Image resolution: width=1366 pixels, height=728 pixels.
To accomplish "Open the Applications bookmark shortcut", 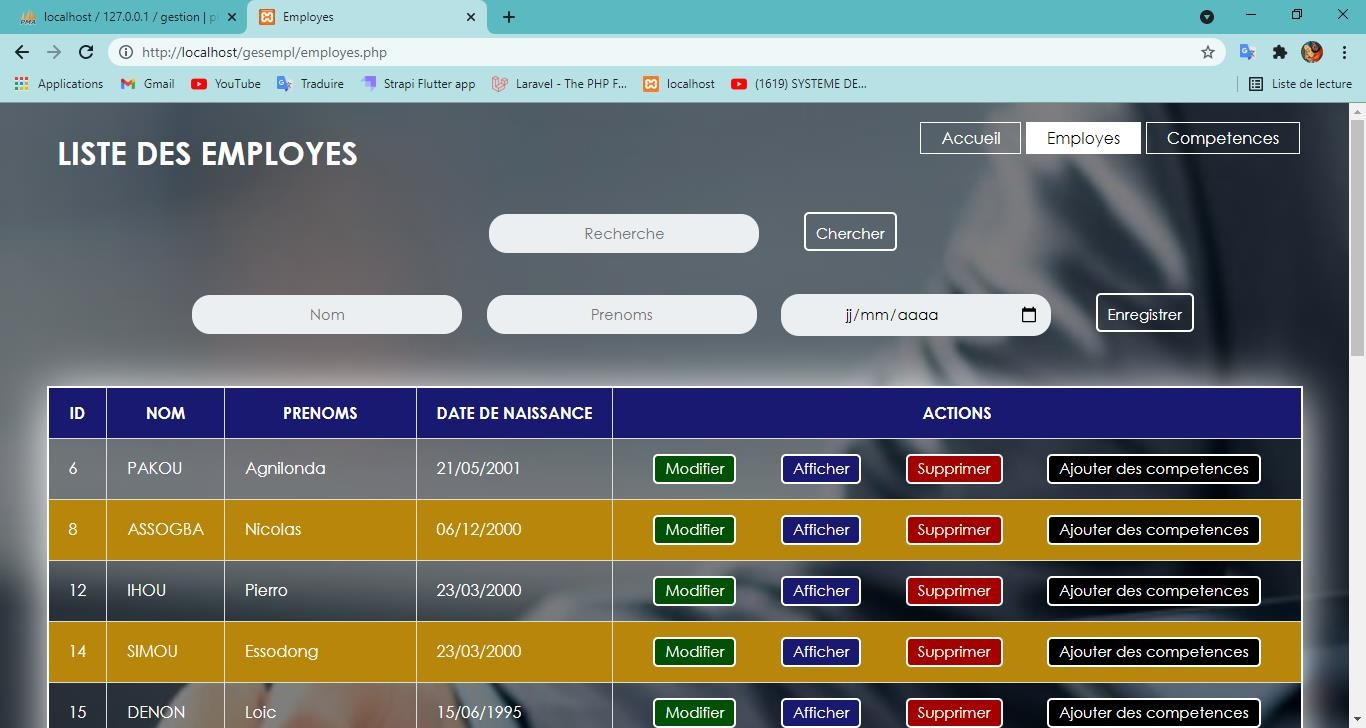I will [x=59, y=84].
